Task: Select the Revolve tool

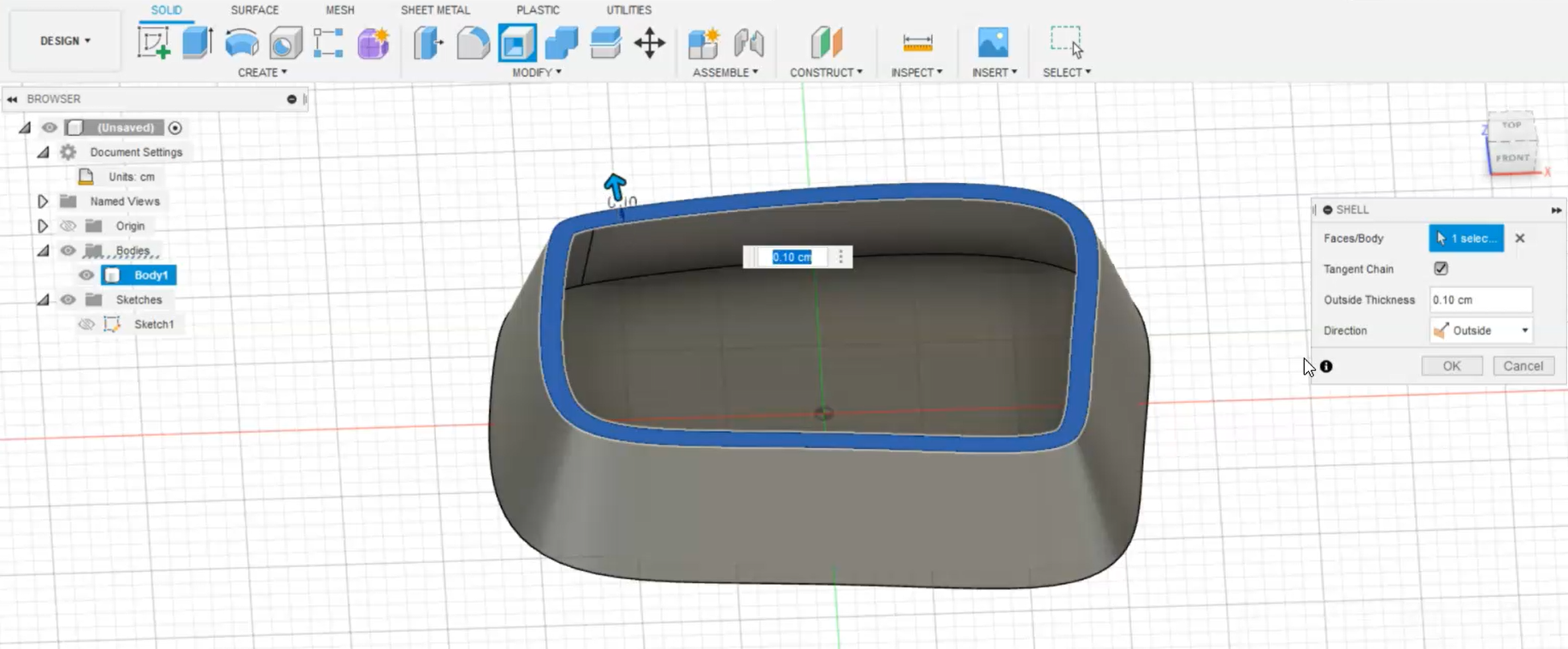Action: [x=242, y=43]
